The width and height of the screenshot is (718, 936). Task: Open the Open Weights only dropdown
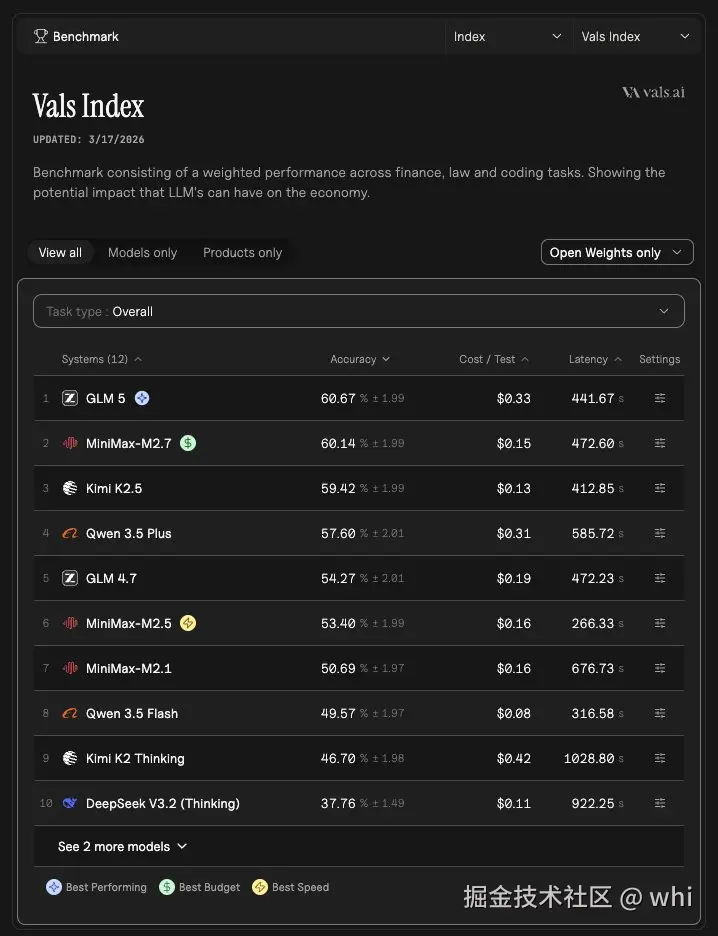[616, 253]
